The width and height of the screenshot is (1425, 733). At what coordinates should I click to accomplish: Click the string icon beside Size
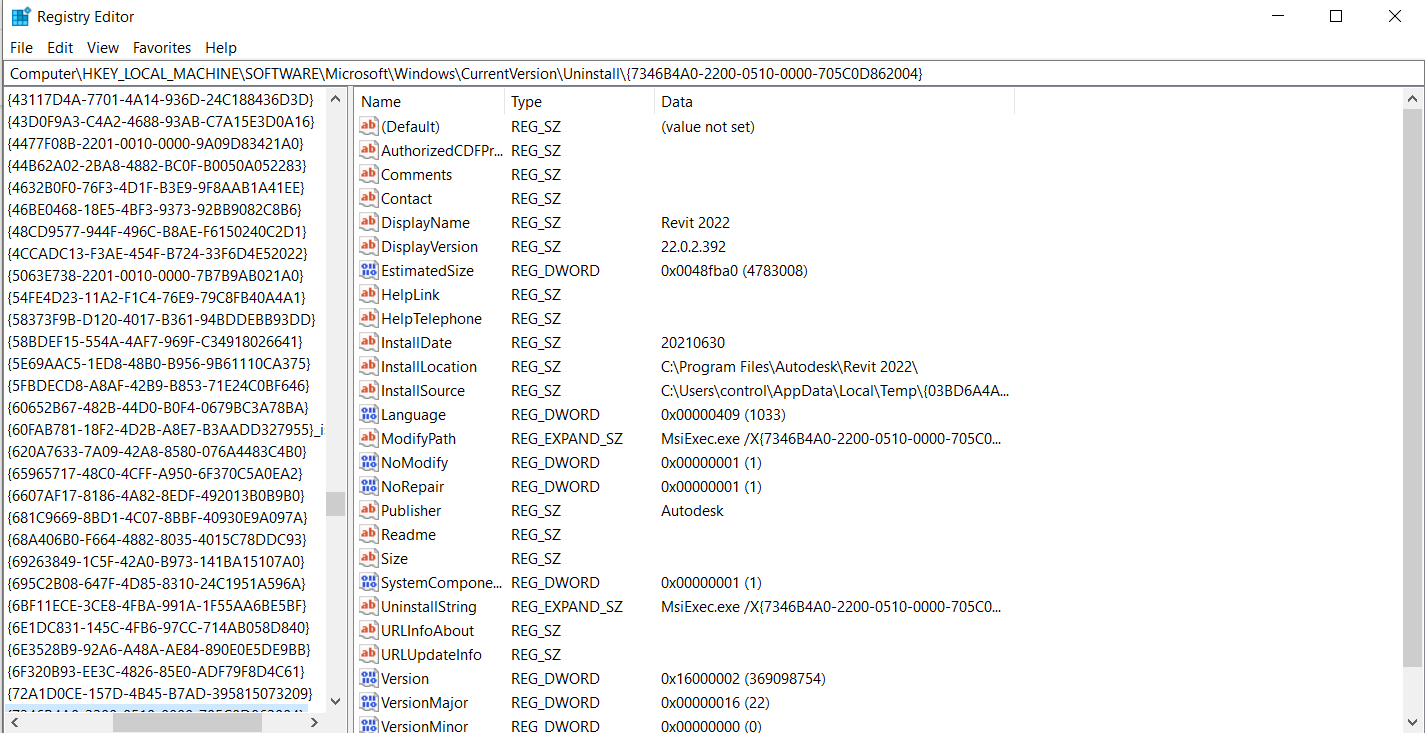click(369, 559)
